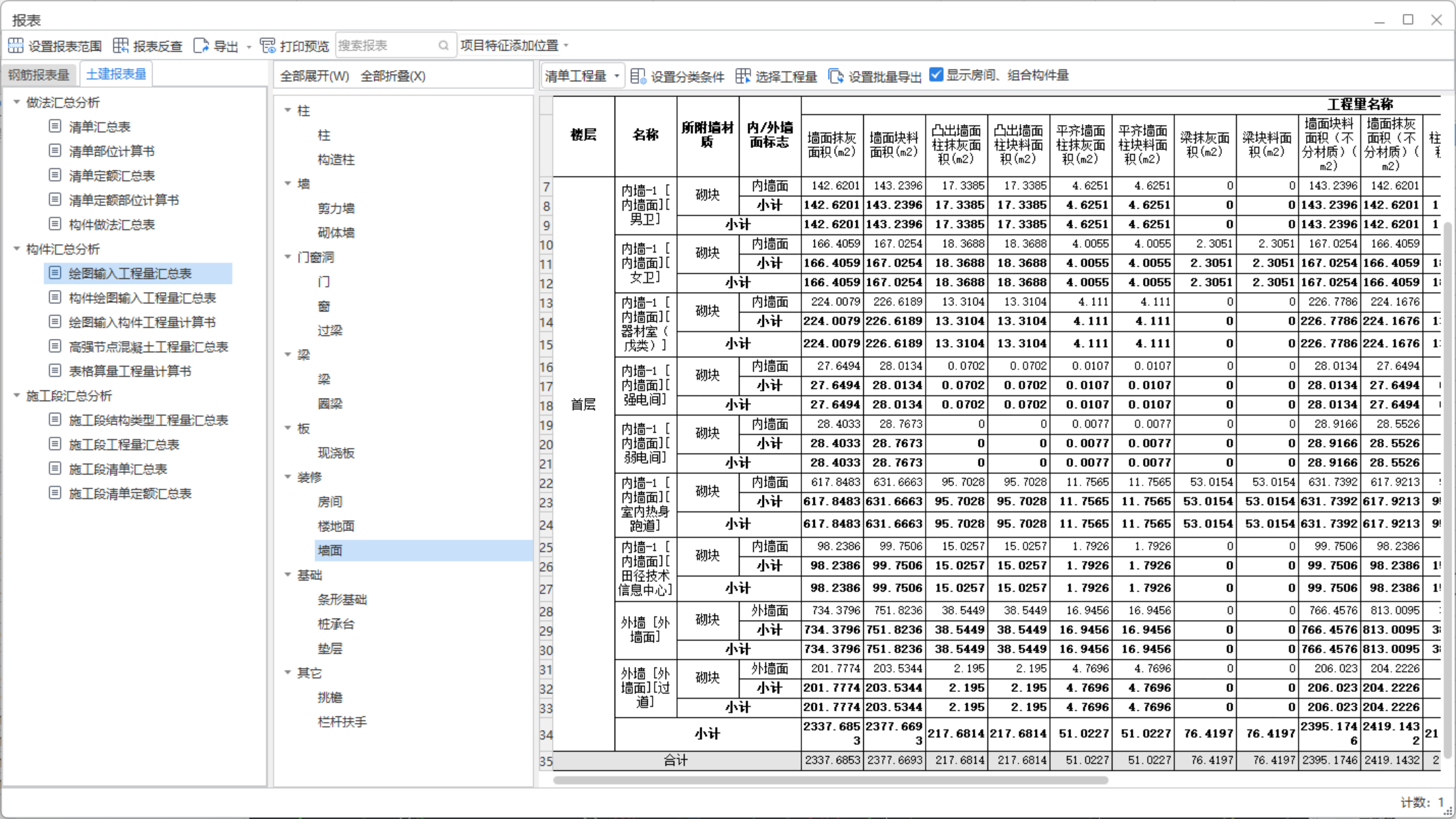1456x819 pixels.
Task: Collapse the 施工段汇总分析 tree group
Action: [17, 395]
